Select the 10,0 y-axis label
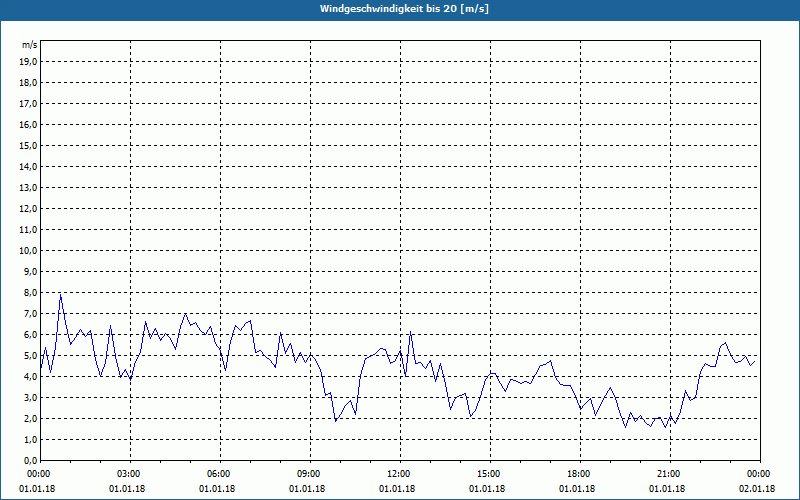800x500 pixels. coord(29,251)
